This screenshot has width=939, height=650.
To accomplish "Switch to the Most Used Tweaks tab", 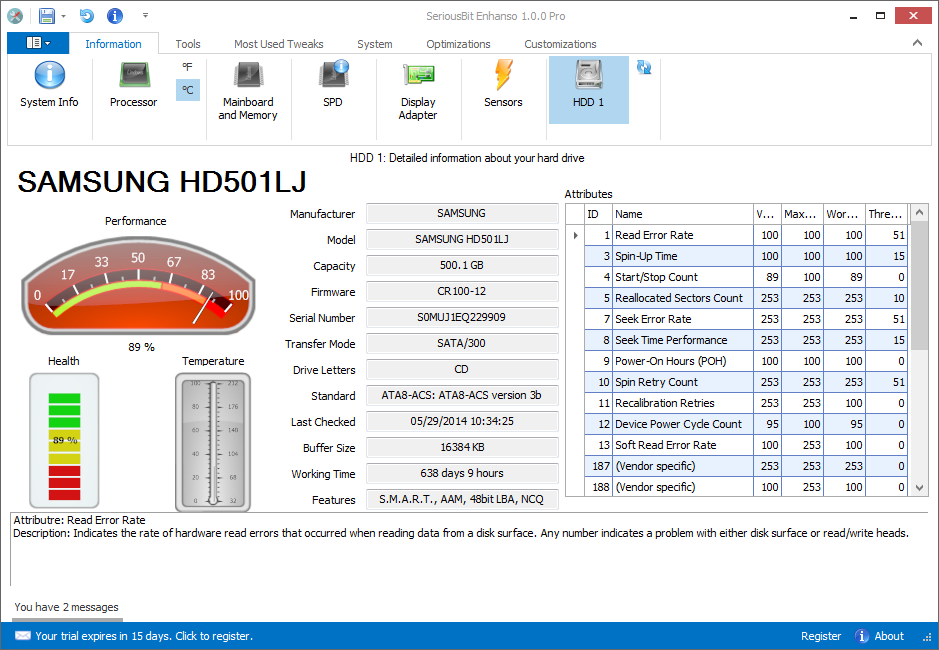I will tap(279, 44).
